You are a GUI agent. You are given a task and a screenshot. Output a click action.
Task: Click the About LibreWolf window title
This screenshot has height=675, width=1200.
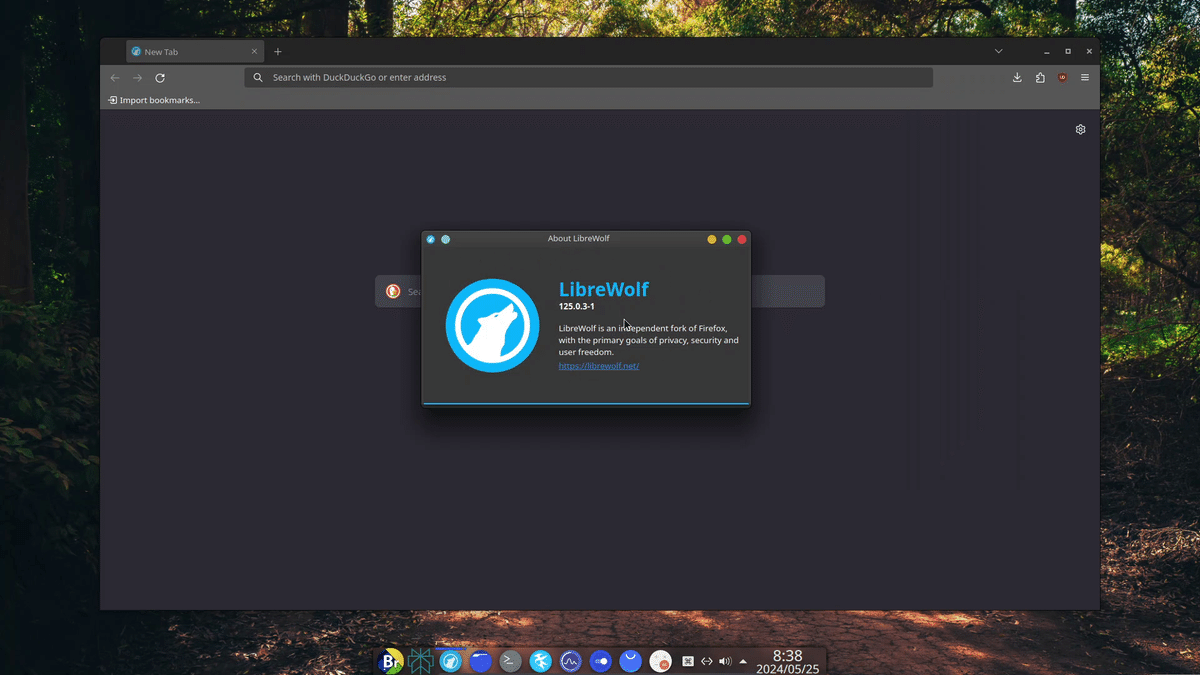[578, 239]
